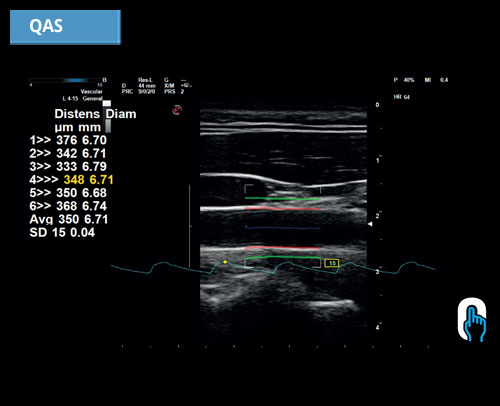Click the Distens column header
500x406 pixels.
(x=77, y=114)
